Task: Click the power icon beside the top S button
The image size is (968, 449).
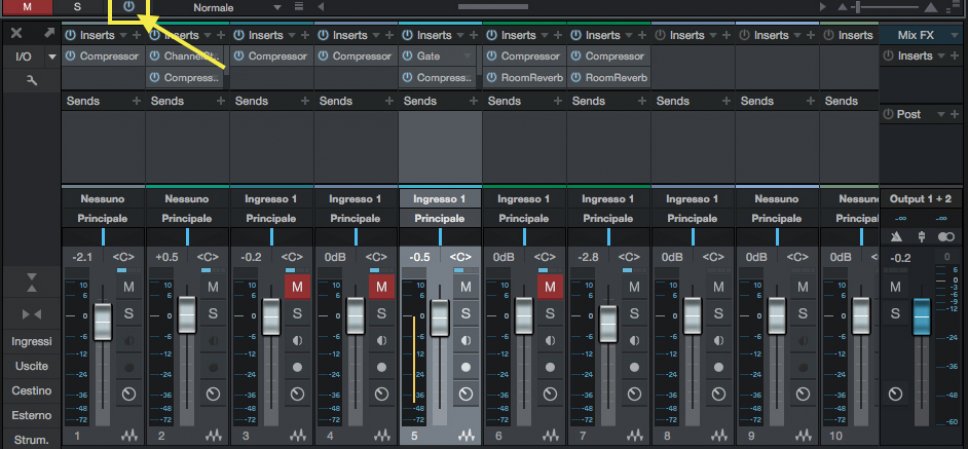Action: click(128, 7)
